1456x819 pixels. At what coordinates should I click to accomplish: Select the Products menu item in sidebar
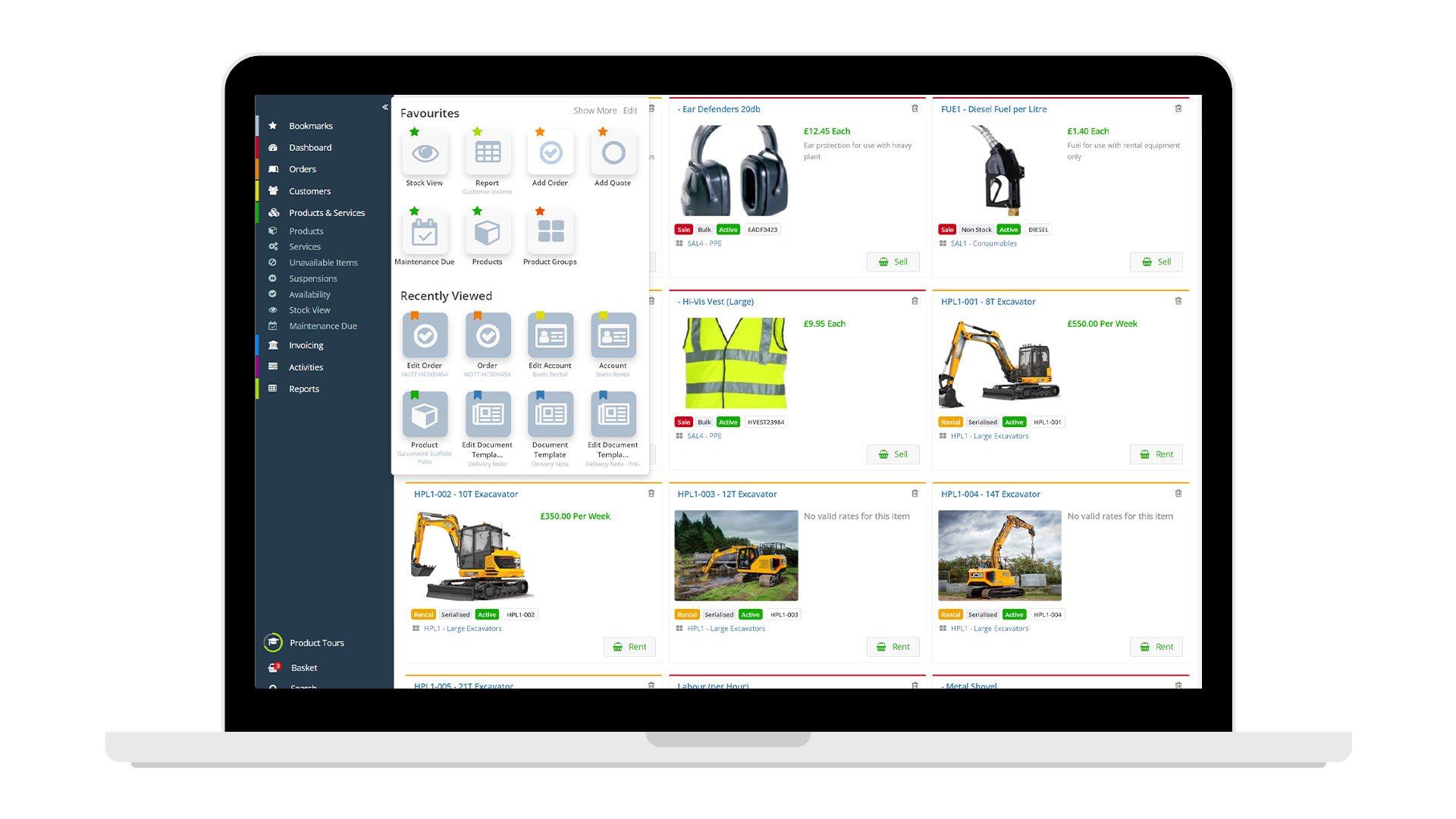[x=306, y=231]
